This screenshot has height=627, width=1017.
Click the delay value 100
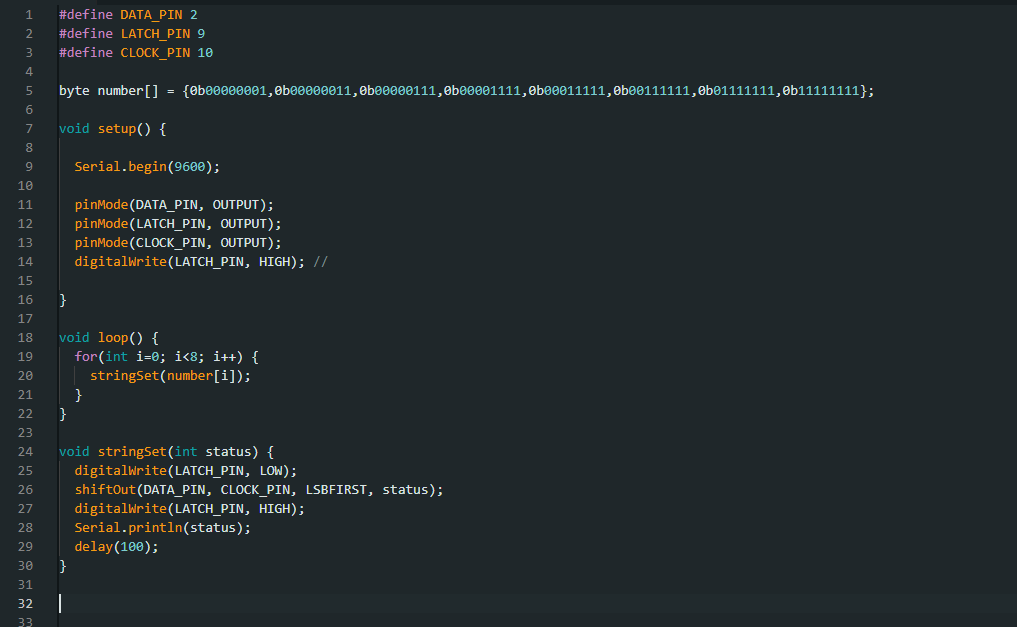pyautogui.click(x=132, y=547)
